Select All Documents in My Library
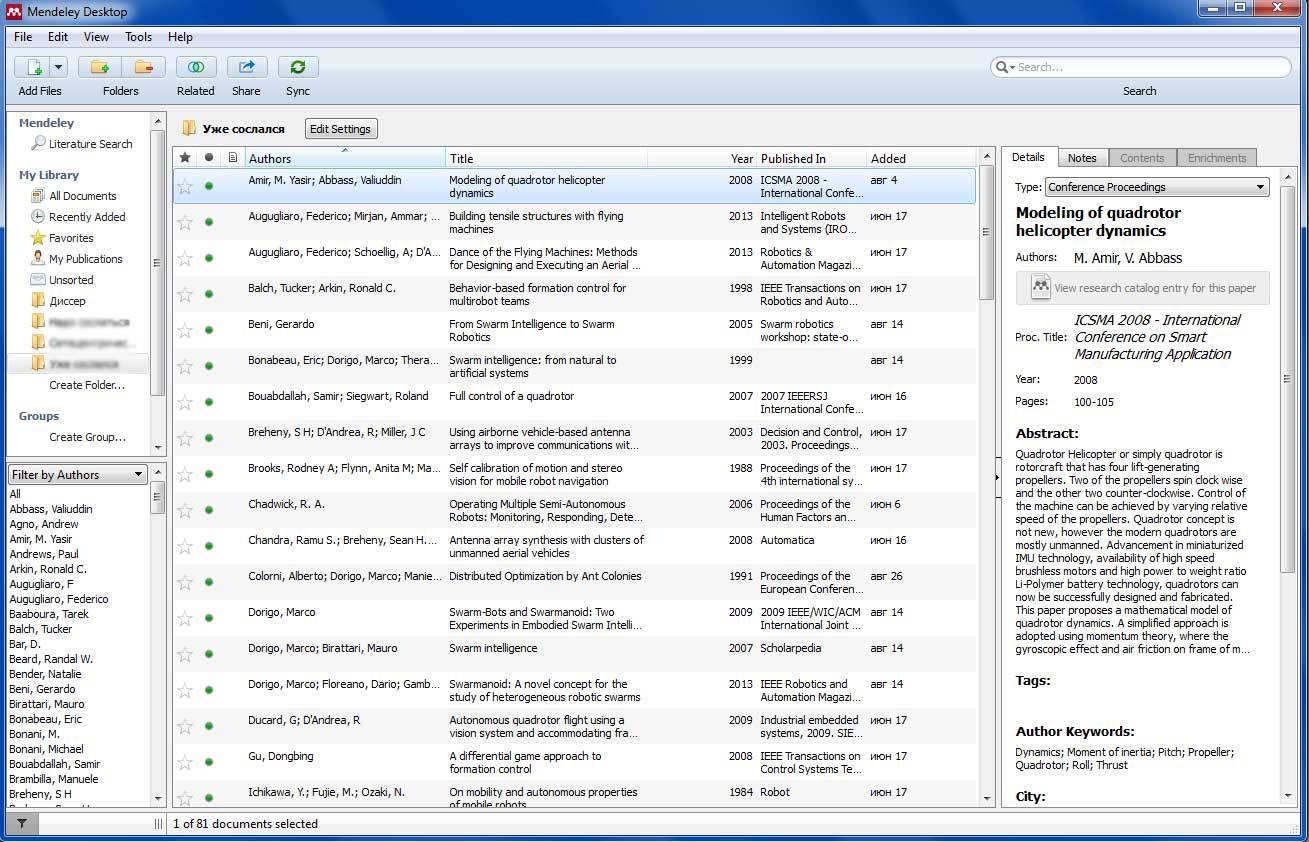Image resolution: width=1309 pixels, height=842 pixels. click(x=82, y=196)
